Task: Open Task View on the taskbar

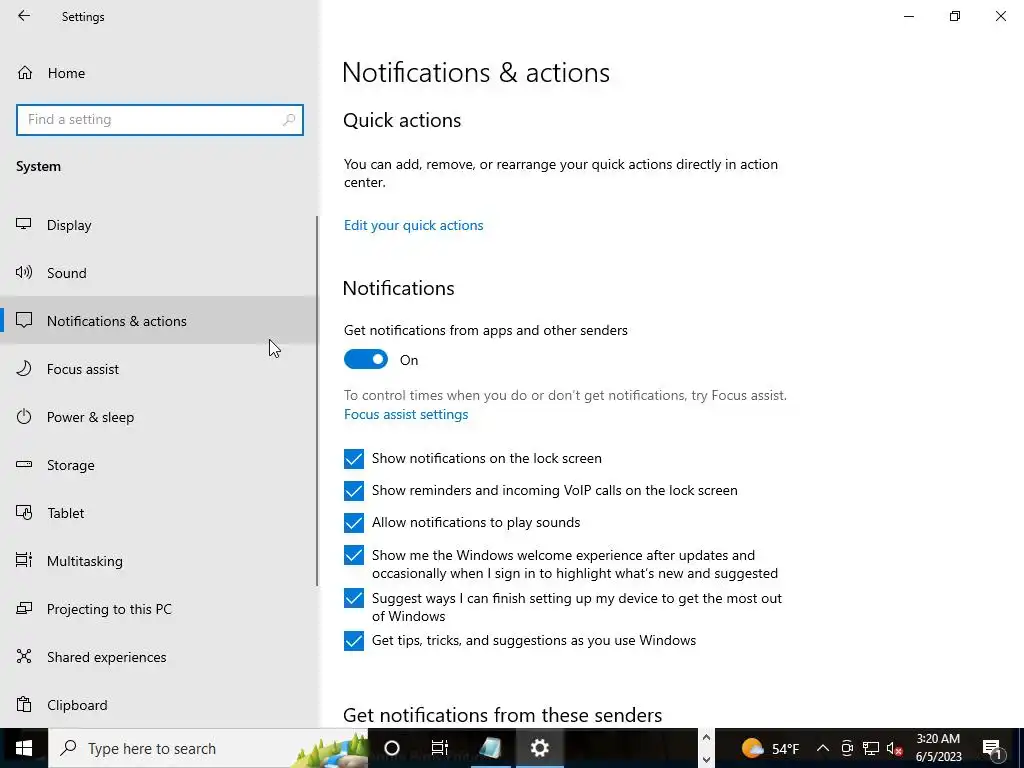Action: pos(440,748)
